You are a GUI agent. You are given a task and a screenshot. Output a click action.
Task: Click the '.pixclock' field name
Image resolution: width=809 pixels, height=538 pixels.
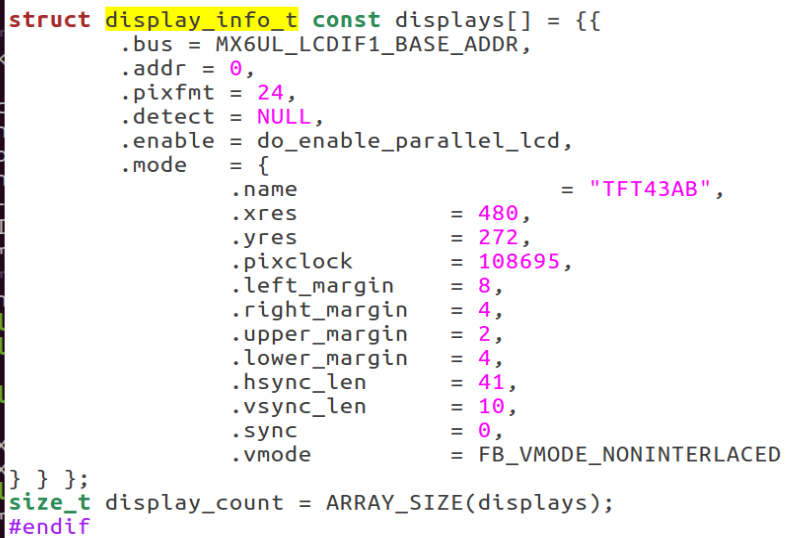pyautogui.click(x=292, y=262)
